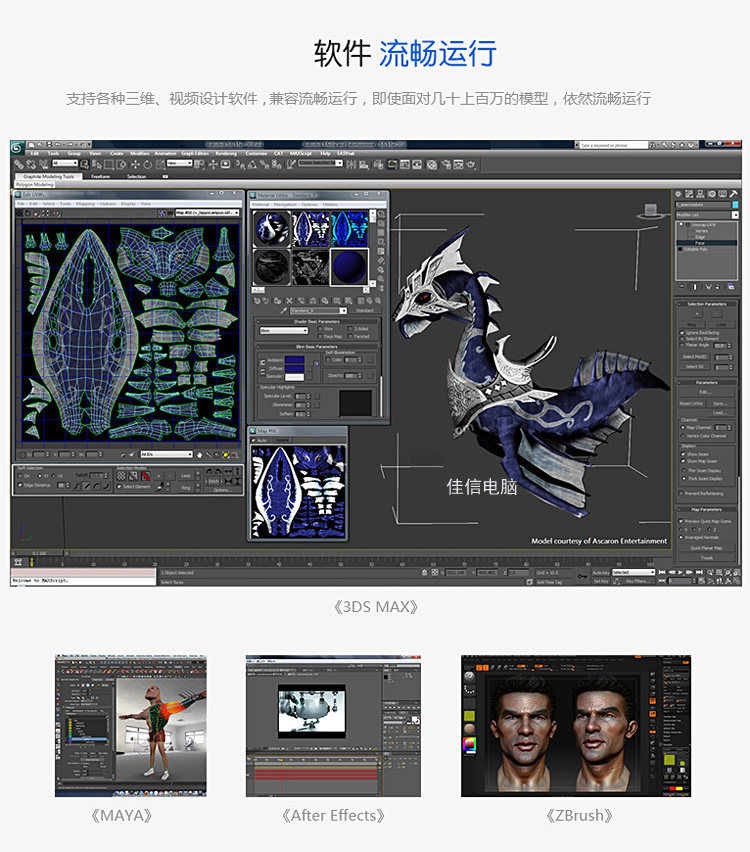Viewport: 750px width, 852px height.
Task: Click the Edit... button in Parameters
Action: [x=705, y=391]
